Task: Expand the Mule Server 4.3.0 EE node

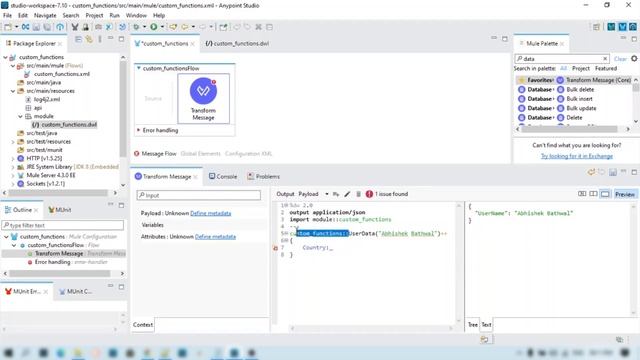Action: click(13, 176)
